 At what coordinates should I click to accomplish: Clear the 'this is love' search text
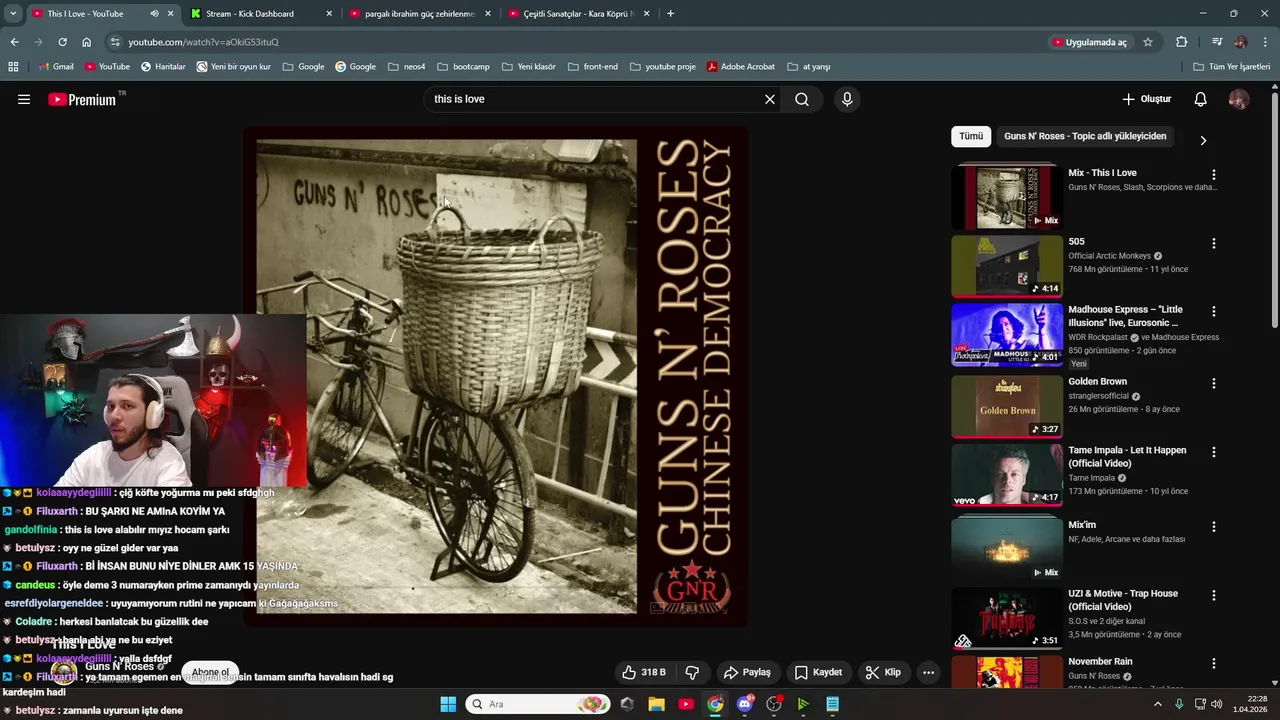point(770,99)
